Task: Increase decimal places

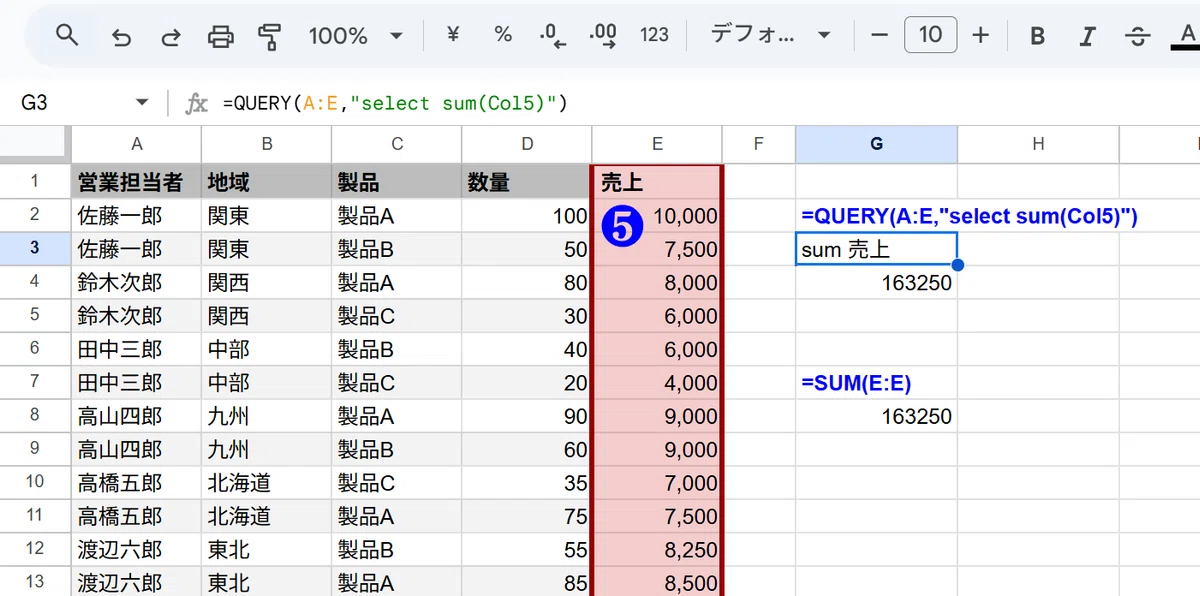Action: pos(603,36)
